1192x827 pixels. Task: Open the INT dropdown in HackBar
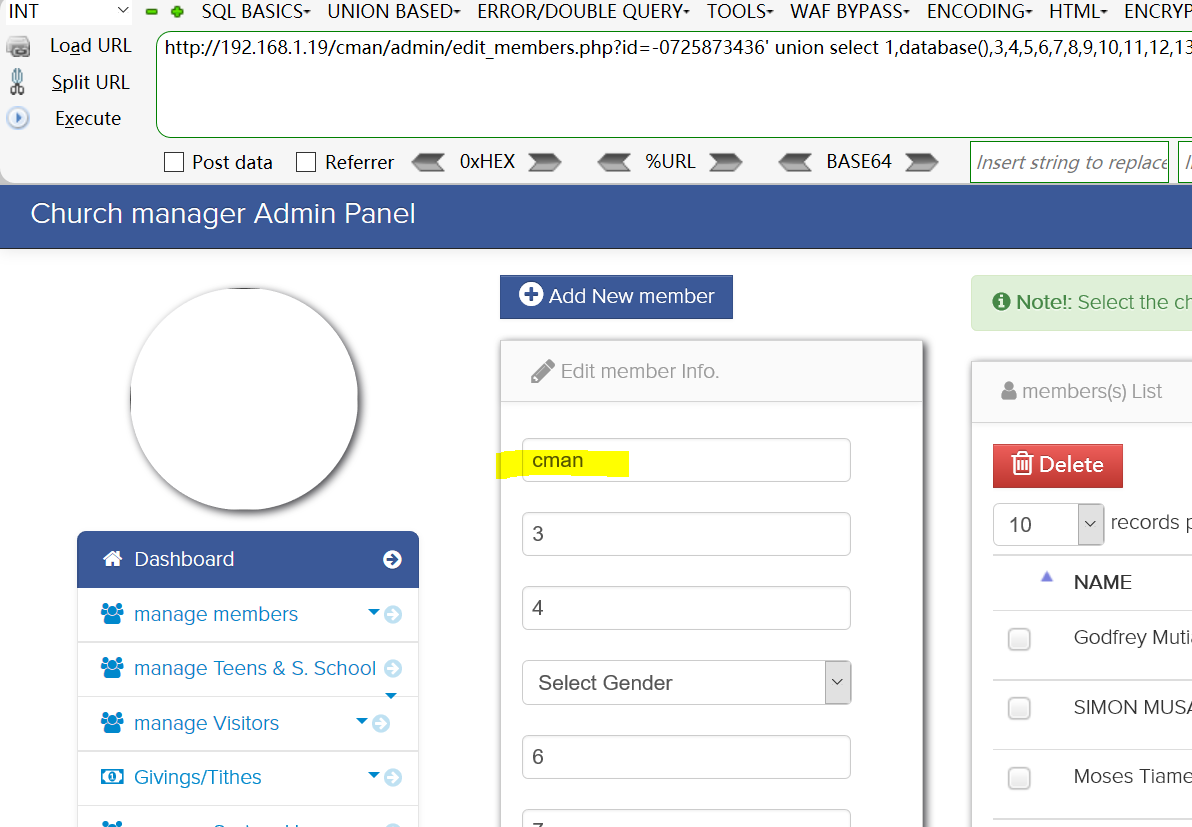68,11
